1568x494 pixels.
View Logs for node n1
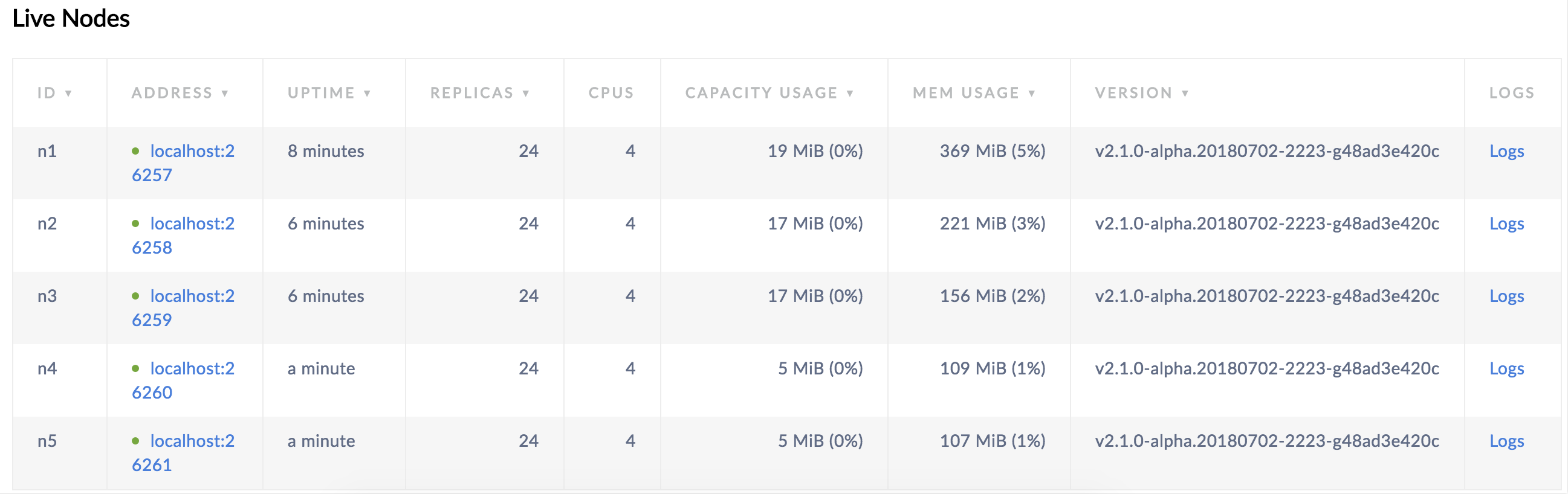[1506, 151]
